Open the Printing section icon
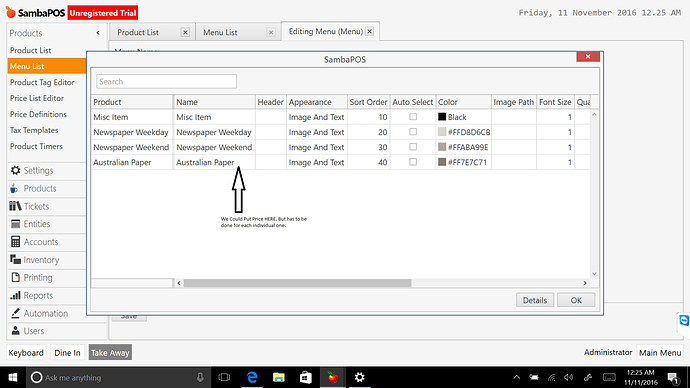Image resolution: width=690 pixels, height=388 pixels. tap(15, 278)
